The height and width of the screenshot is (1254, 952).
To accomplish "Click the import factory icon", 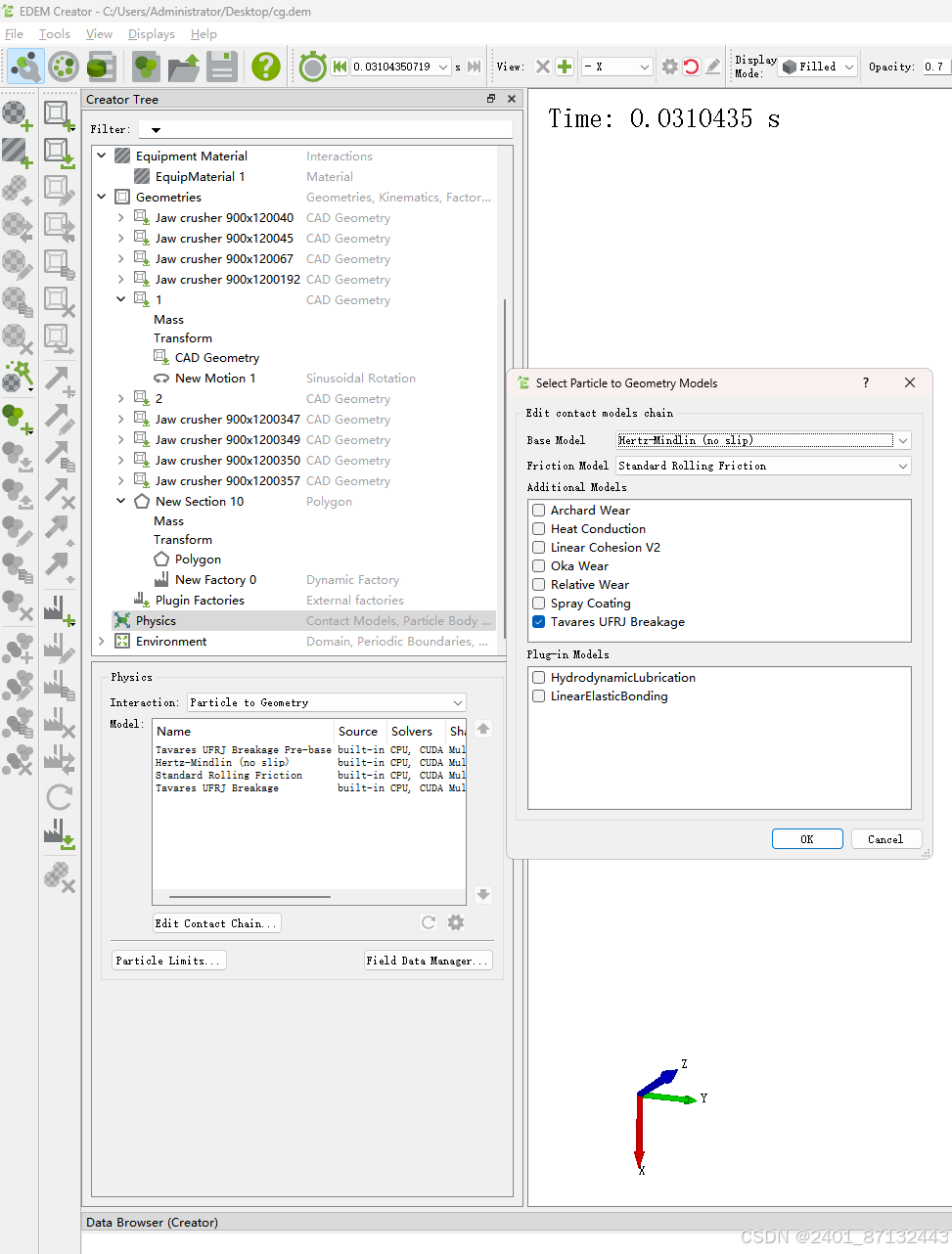I will pos(59,833).
